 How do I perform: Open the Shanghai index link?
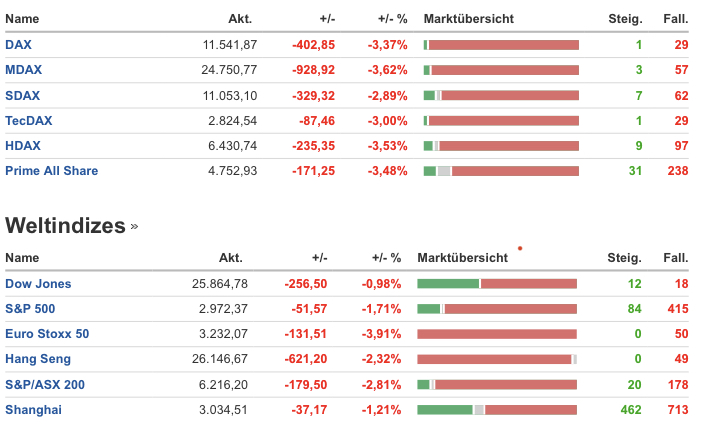33,409
